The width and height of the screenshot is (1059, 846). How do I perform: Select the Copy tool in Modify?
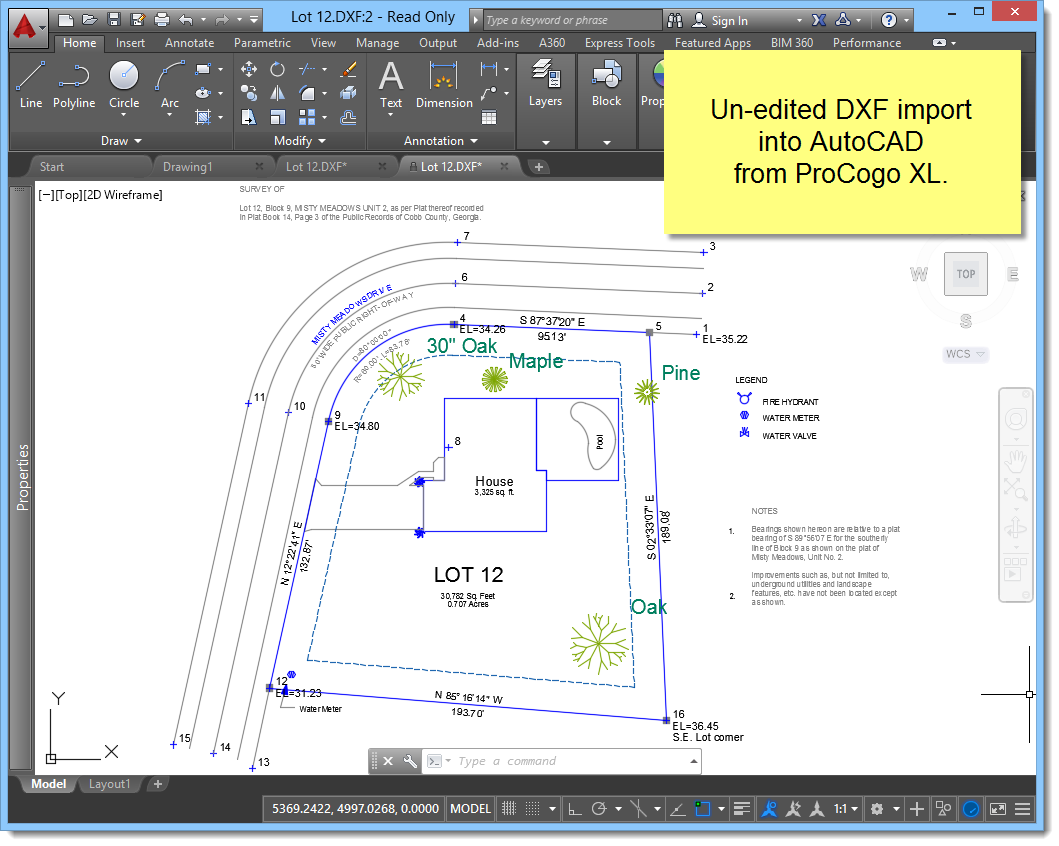(249, 93)
